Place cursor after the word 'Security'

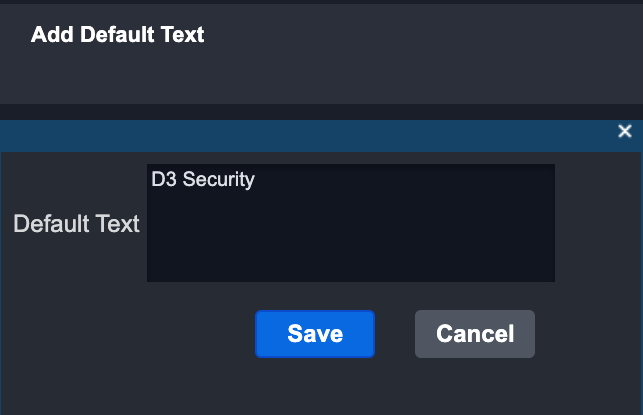[x=256, y=180]
